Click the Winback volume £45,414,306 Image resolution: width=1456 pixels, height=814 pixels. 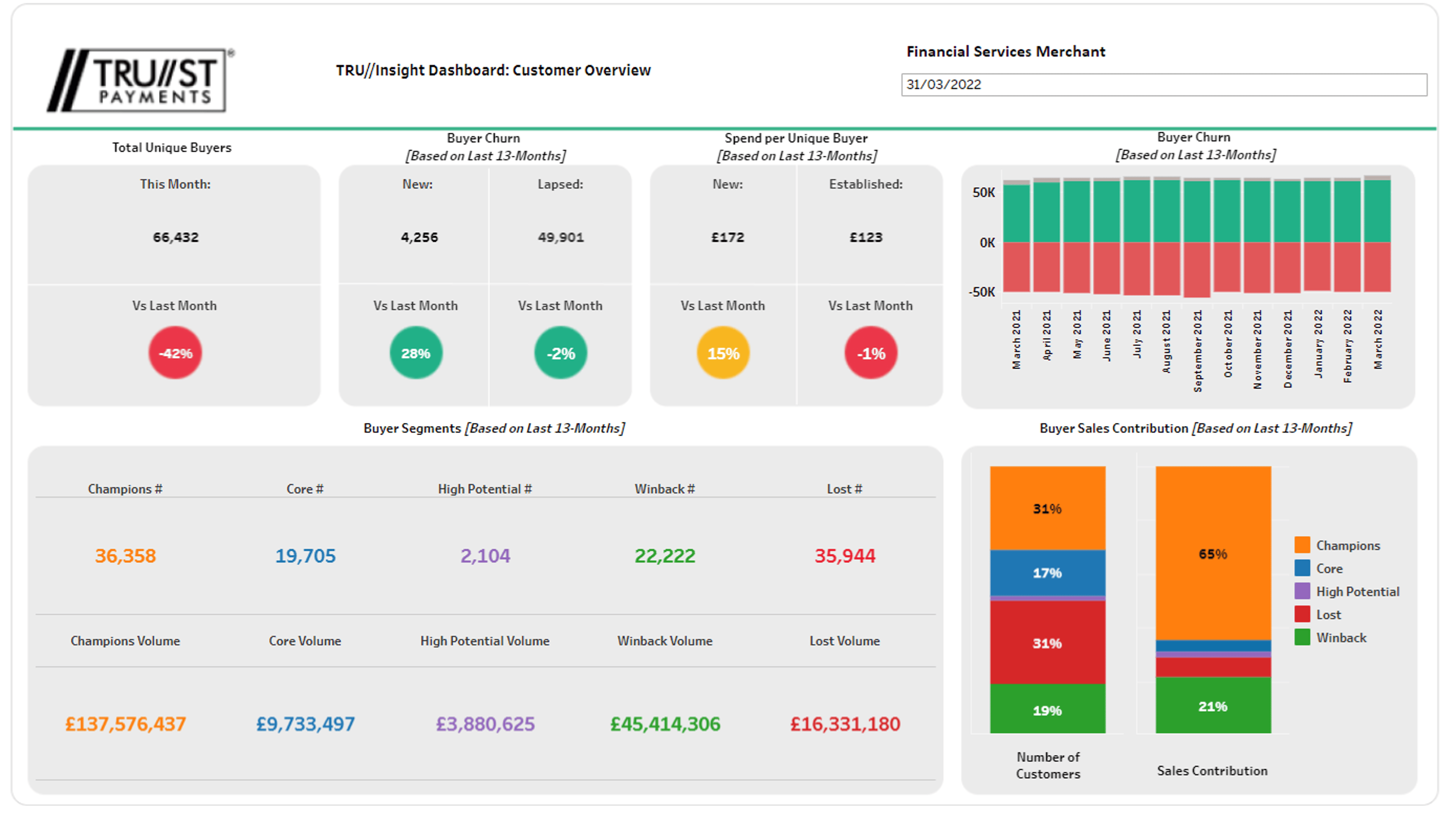tap(665, 724)
